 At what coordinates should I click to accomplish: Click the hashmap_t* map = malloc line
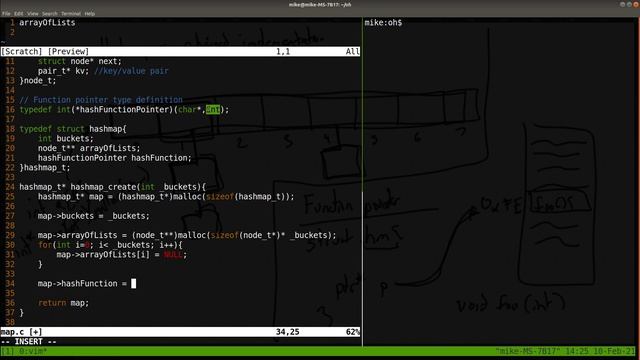coord(166,197)
